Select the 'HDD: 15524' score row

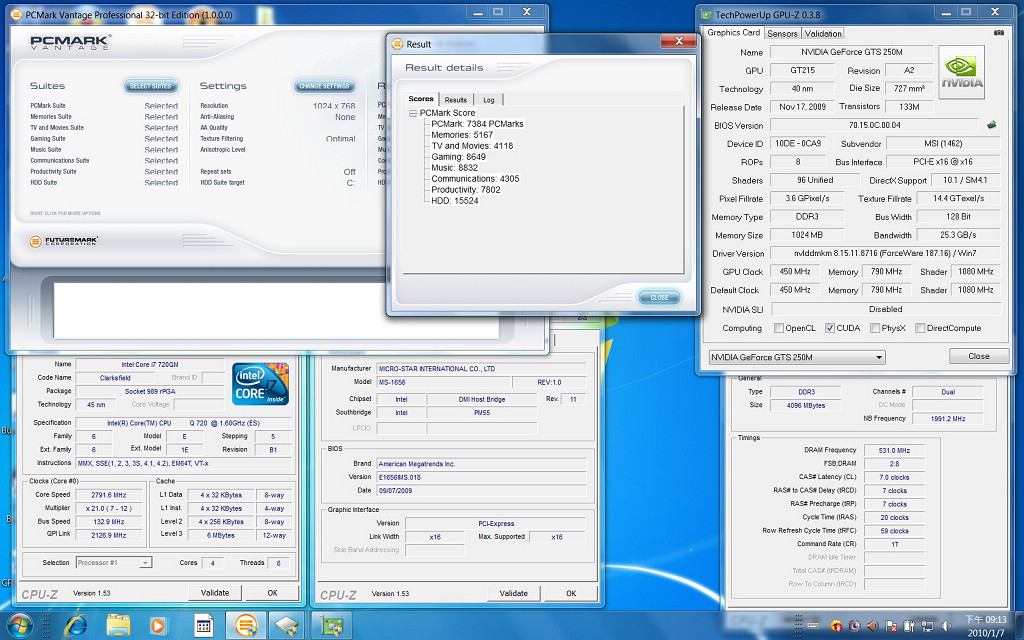tap(455, 200)
